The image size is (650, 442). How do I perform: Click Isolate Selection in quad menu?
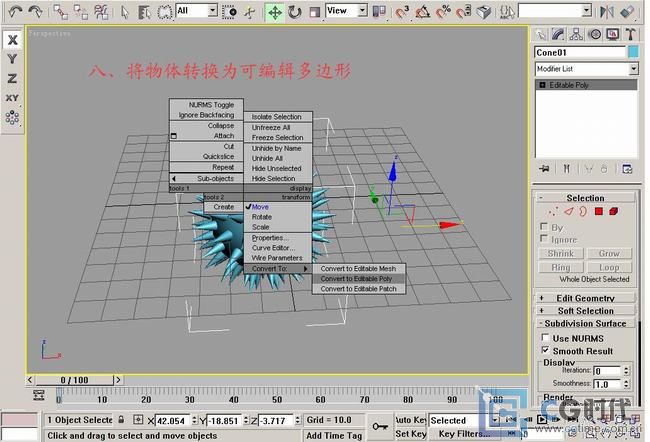coord(278,117)
